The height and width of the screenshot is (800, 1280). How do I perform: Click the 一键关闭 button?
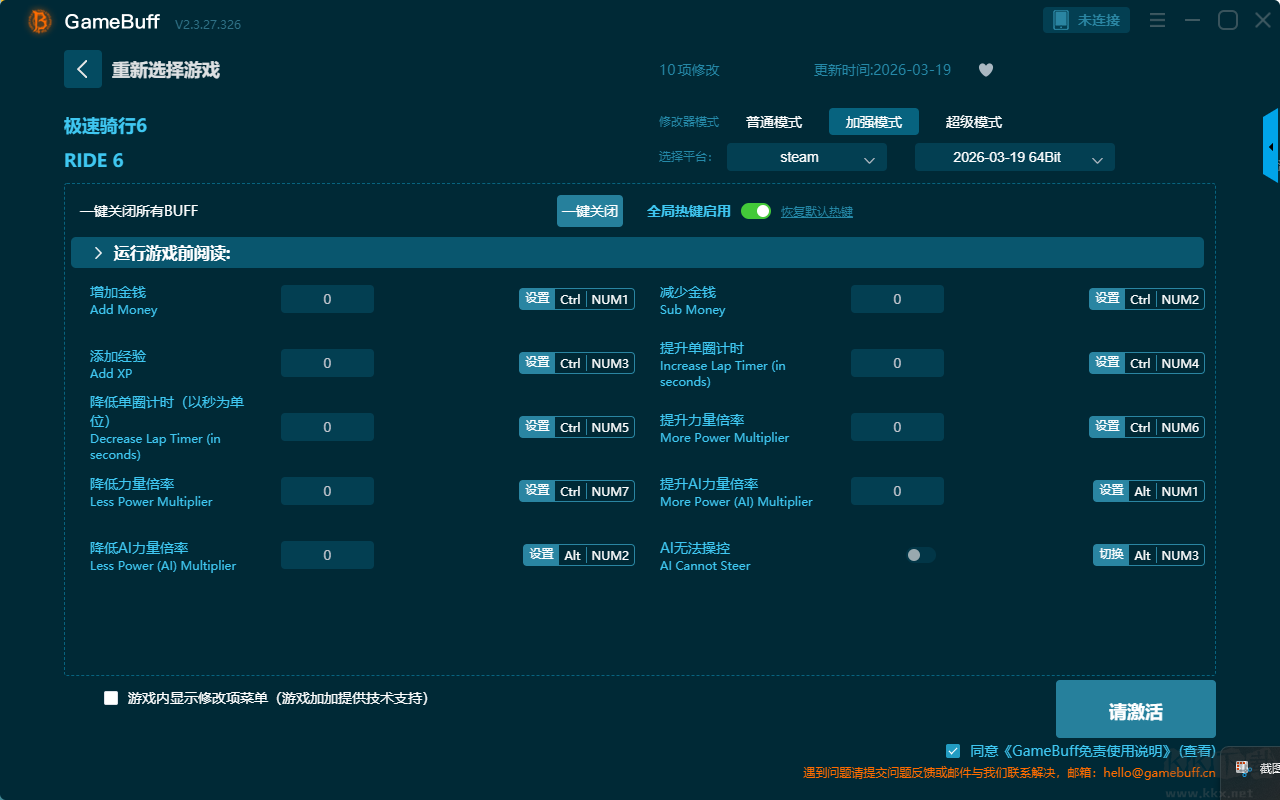[590, 211]
